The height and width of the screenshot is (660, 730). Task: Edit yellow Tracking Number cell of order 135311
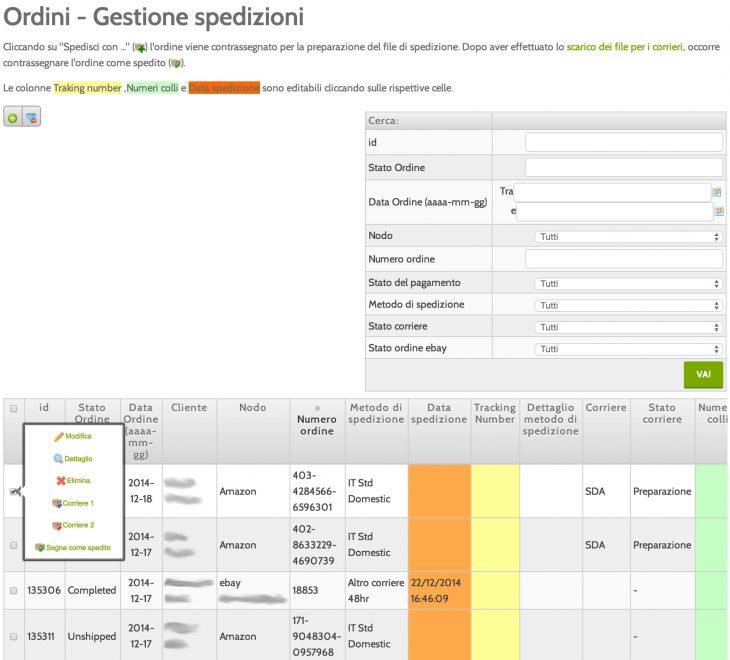(495, 635)
